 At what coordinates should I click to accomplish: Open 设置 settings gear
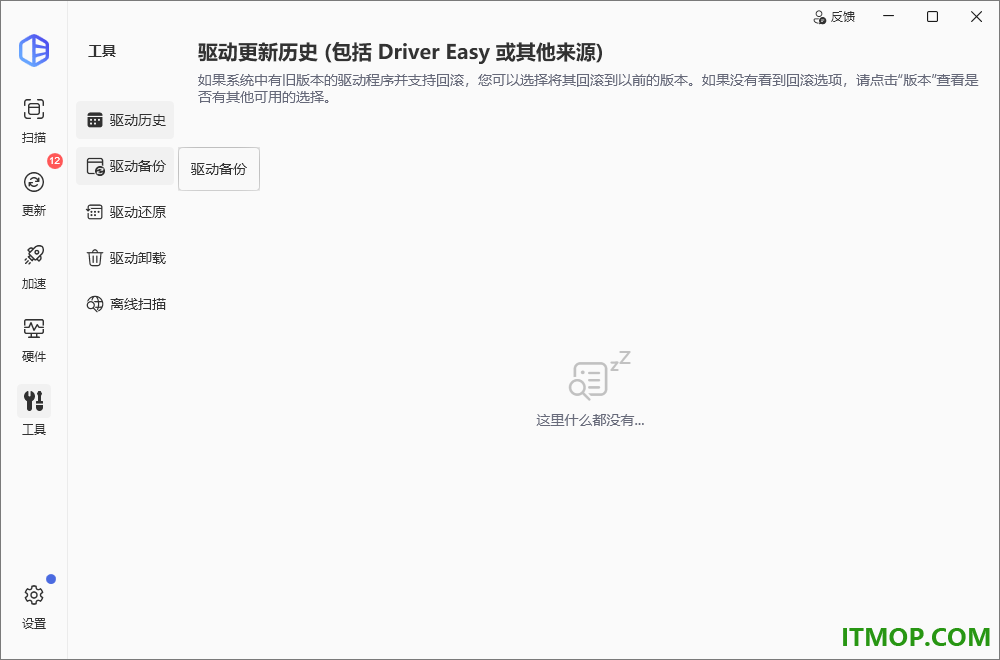[34, 606]
